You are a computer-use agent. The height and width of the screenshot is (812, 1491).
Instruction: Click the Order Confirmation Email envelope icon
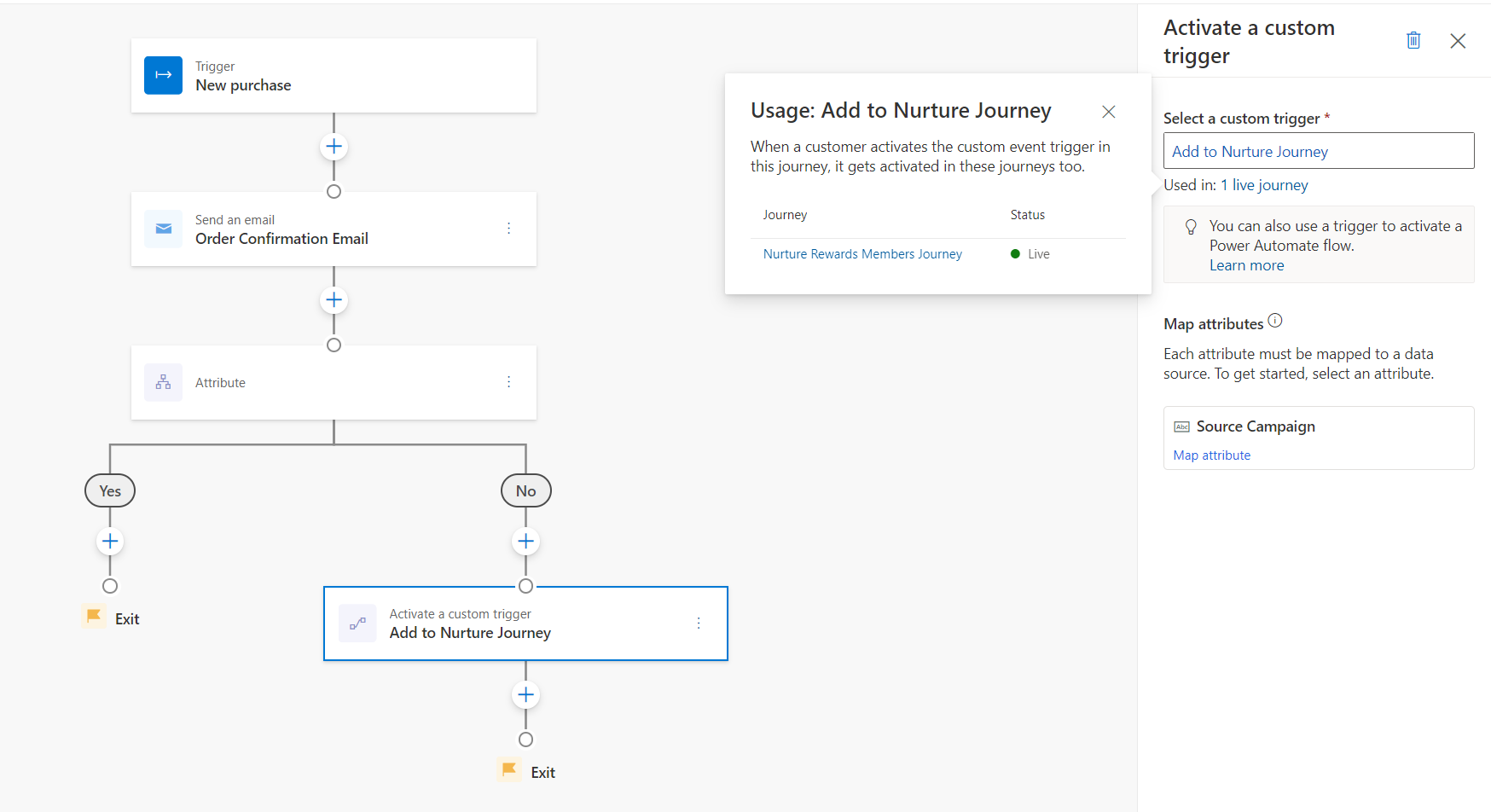(x=163, y=229)
